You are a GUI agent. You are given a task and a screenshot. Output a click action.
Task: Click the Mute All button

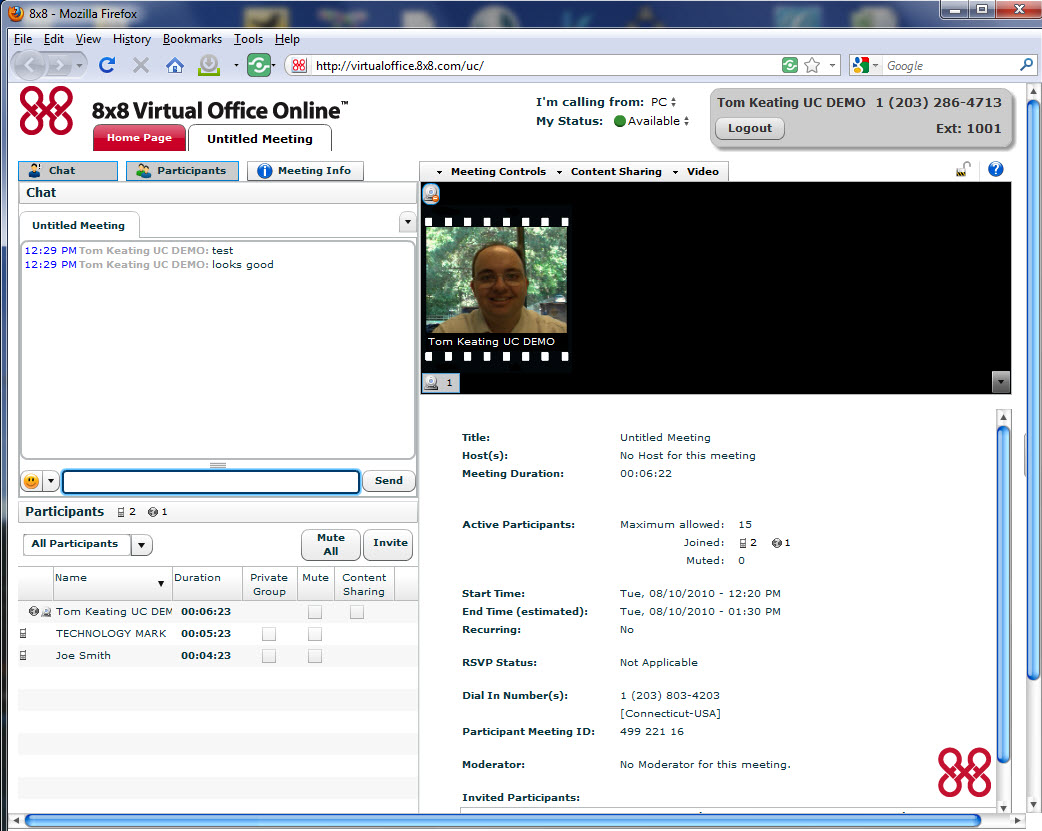330,545
